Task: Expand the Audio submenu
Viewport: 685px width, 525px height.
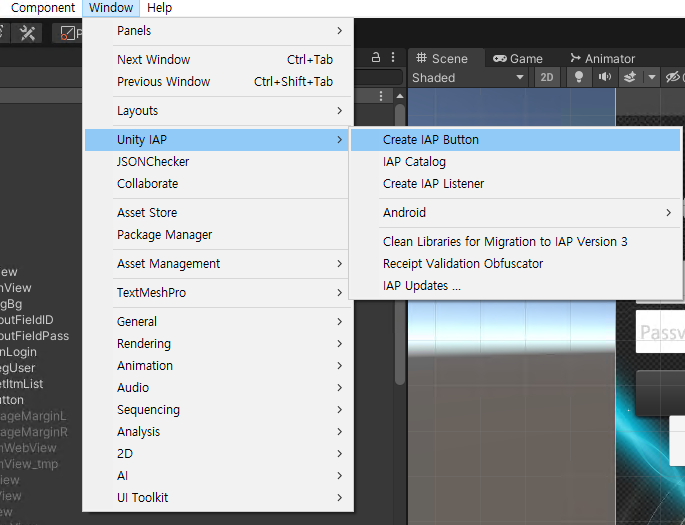Action: point(218,388)
